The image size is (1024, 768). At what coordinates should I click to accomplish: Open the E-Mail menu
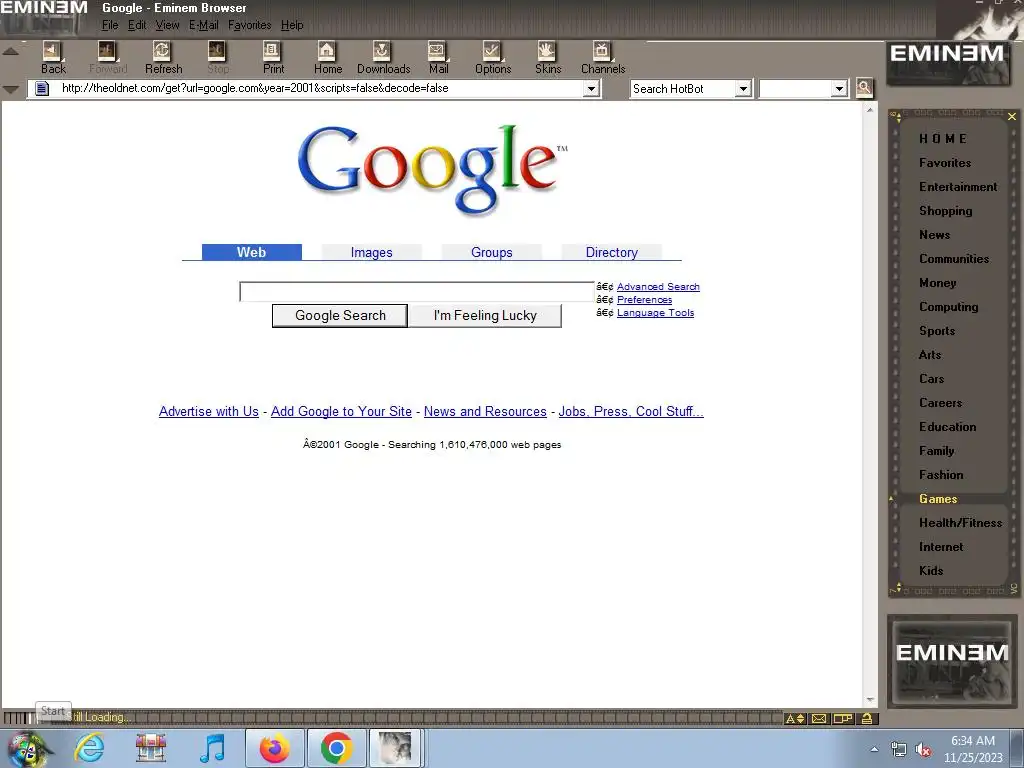(204, 25)
